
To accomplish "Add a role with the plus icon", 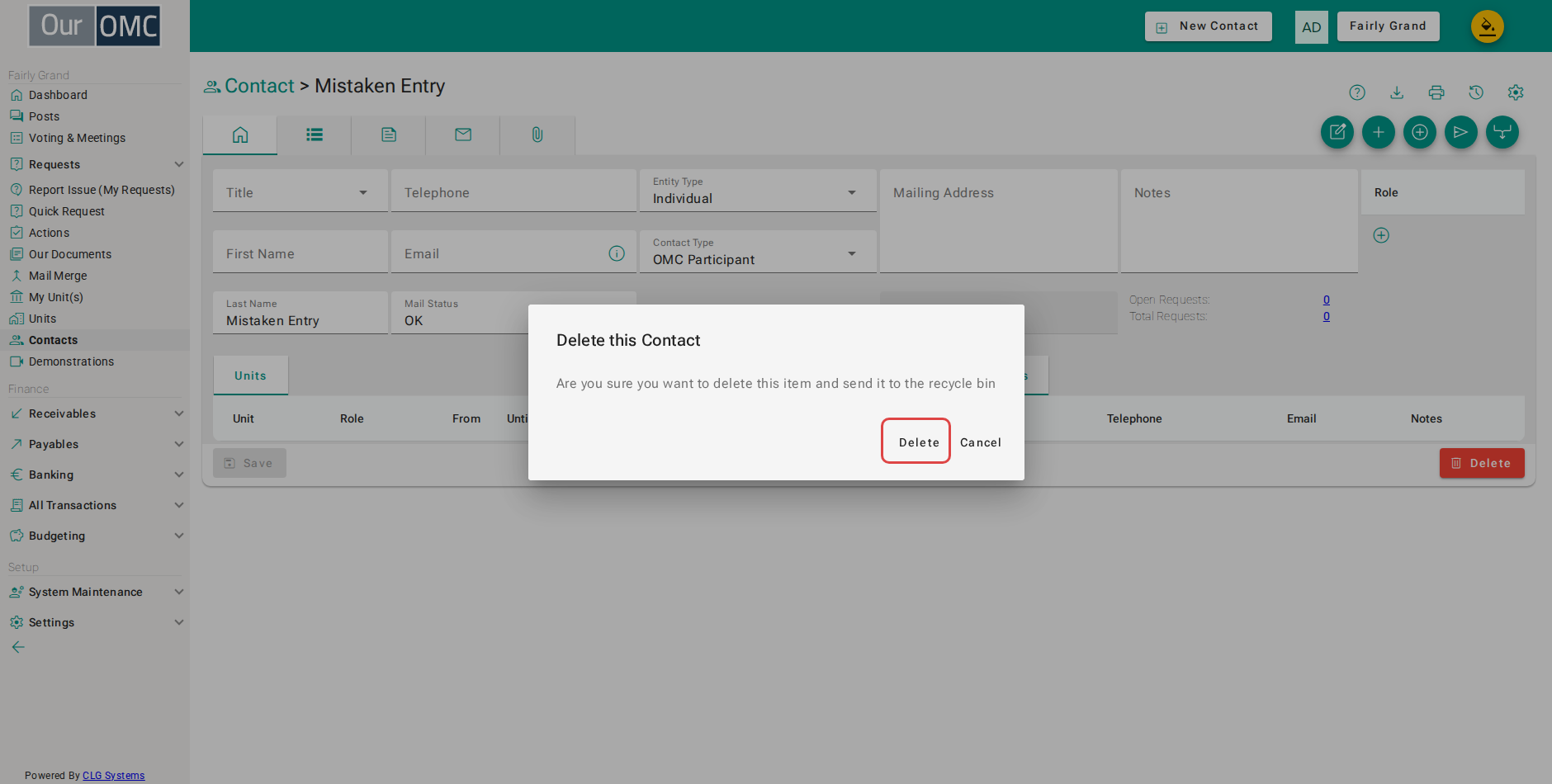I will coord(1381,235).
